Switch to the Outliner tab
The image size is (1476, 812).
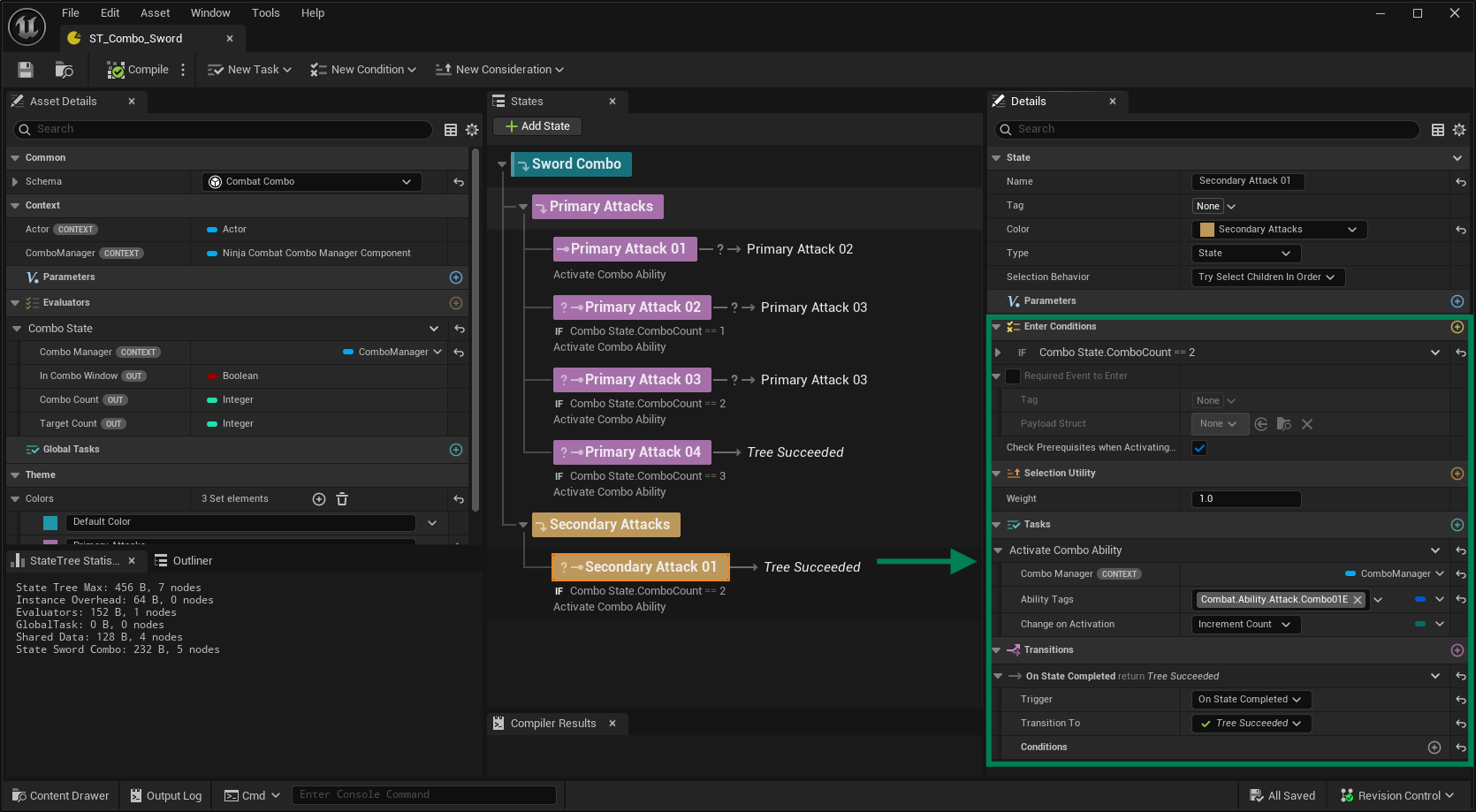point(184,561)
